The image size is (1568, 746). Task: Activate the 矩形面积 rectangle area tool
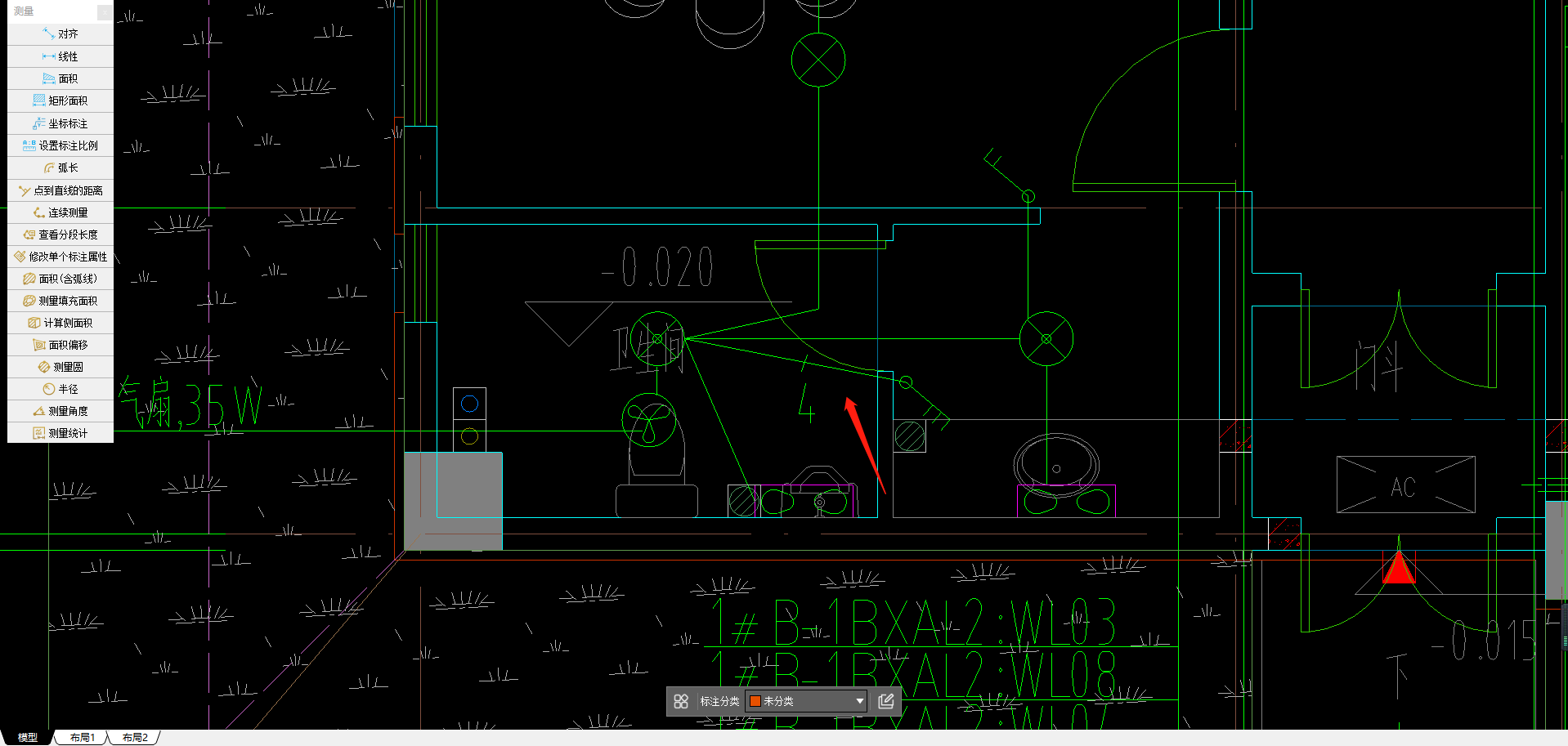click(x=60, y=101)
